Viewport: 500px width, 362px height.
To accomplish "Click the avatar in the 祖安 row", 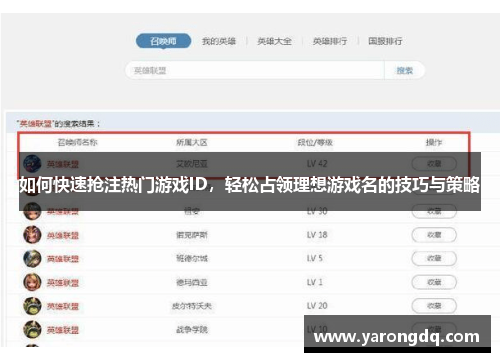I will 32,211.
